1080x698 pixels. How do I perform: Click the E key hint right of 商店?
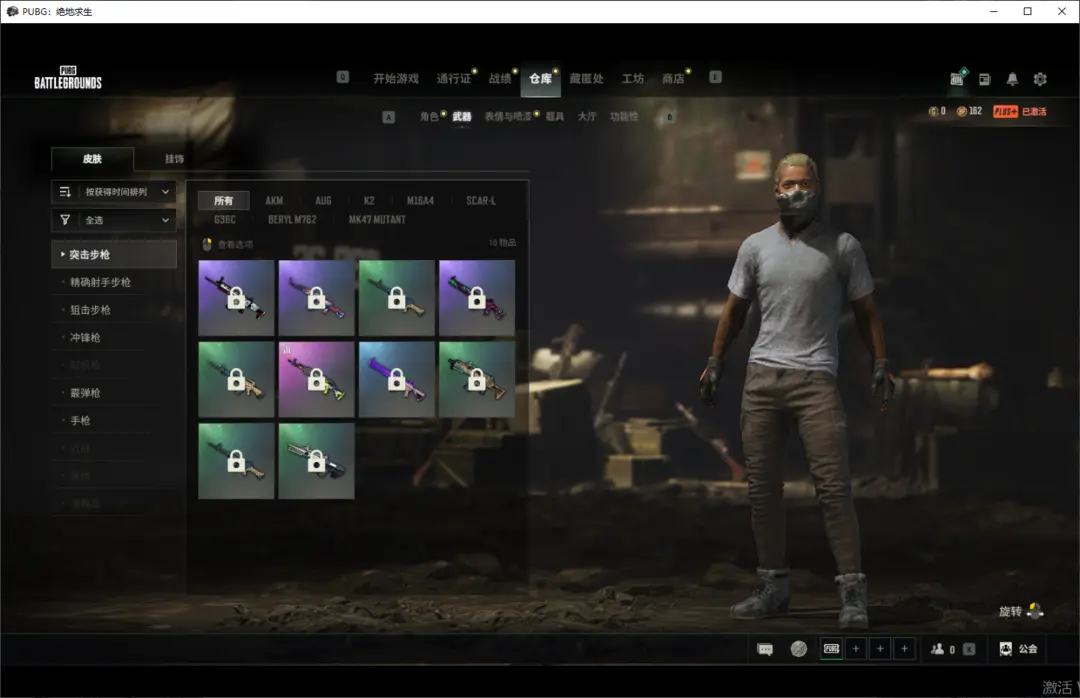716,77
